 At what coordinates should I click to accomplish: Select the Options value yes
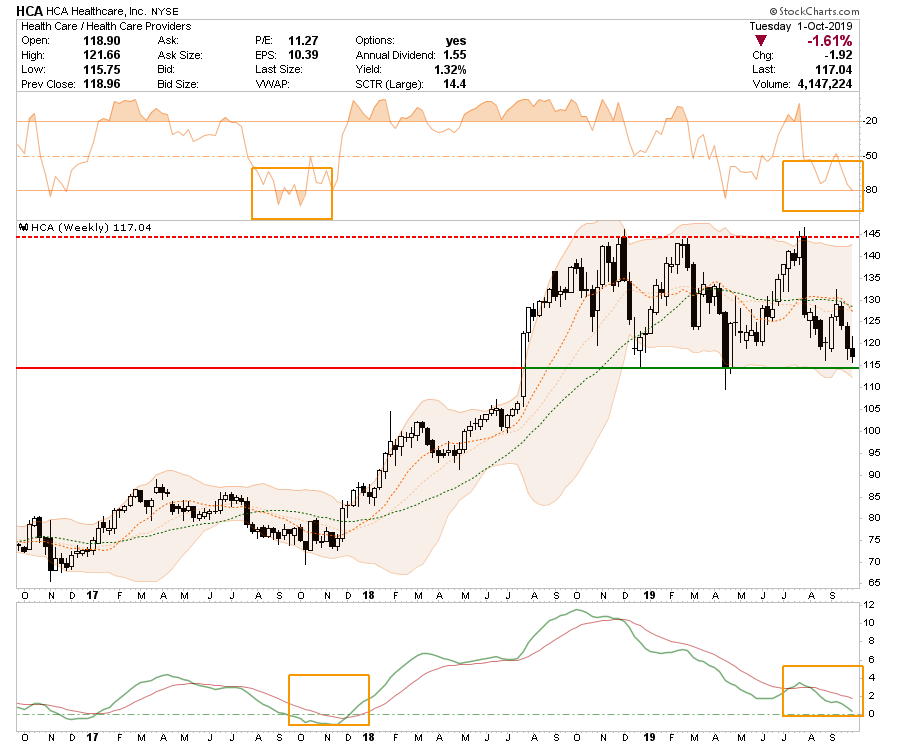coord(456,41)
